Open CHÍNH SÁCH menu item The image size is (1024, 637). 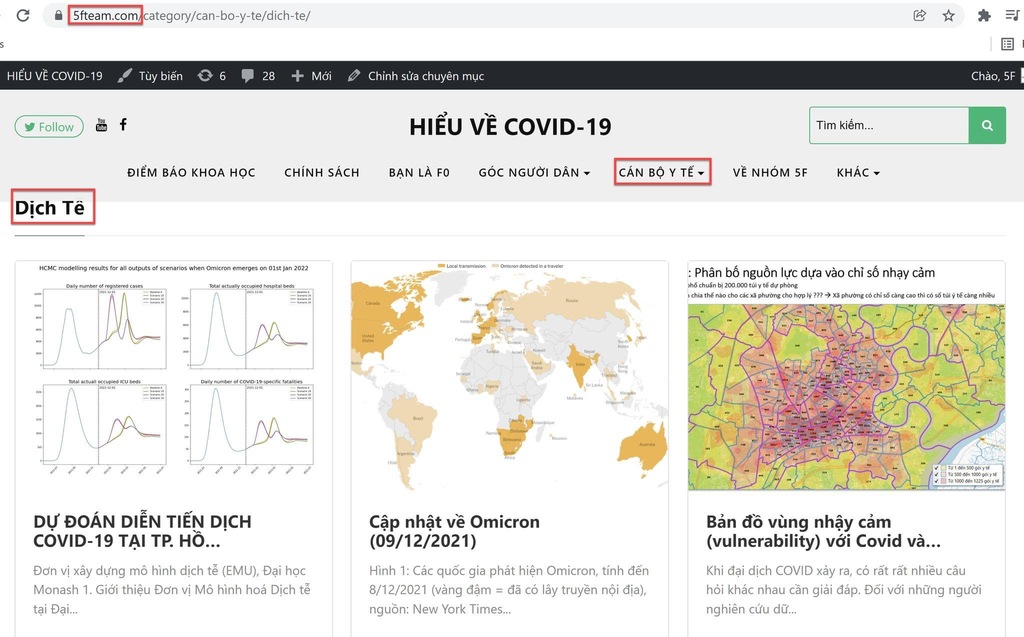(x=322, y=172)
